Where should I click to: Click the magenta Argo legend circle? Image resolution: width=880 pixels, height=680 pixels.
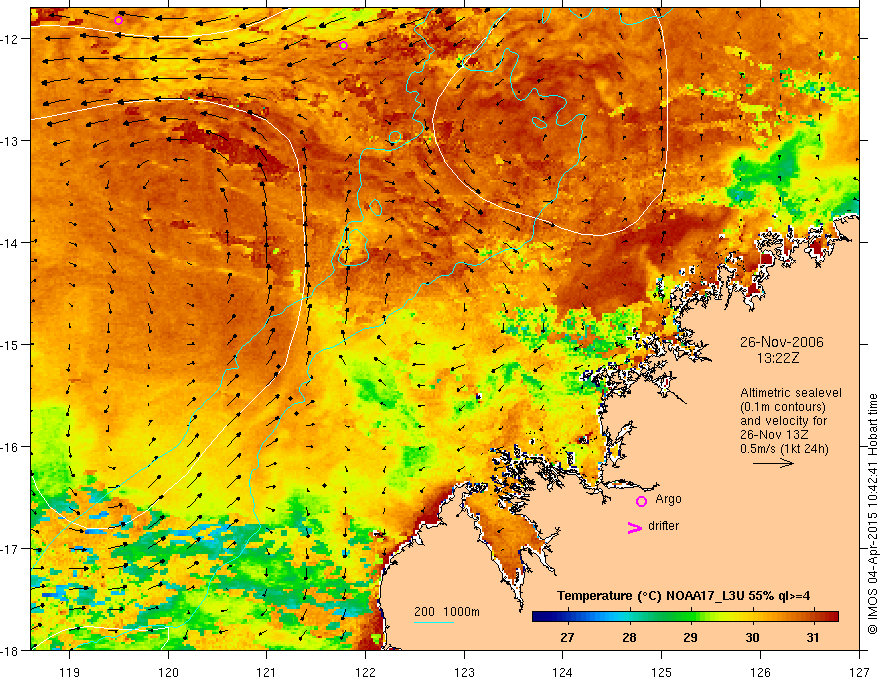click(x=641, y=501)
